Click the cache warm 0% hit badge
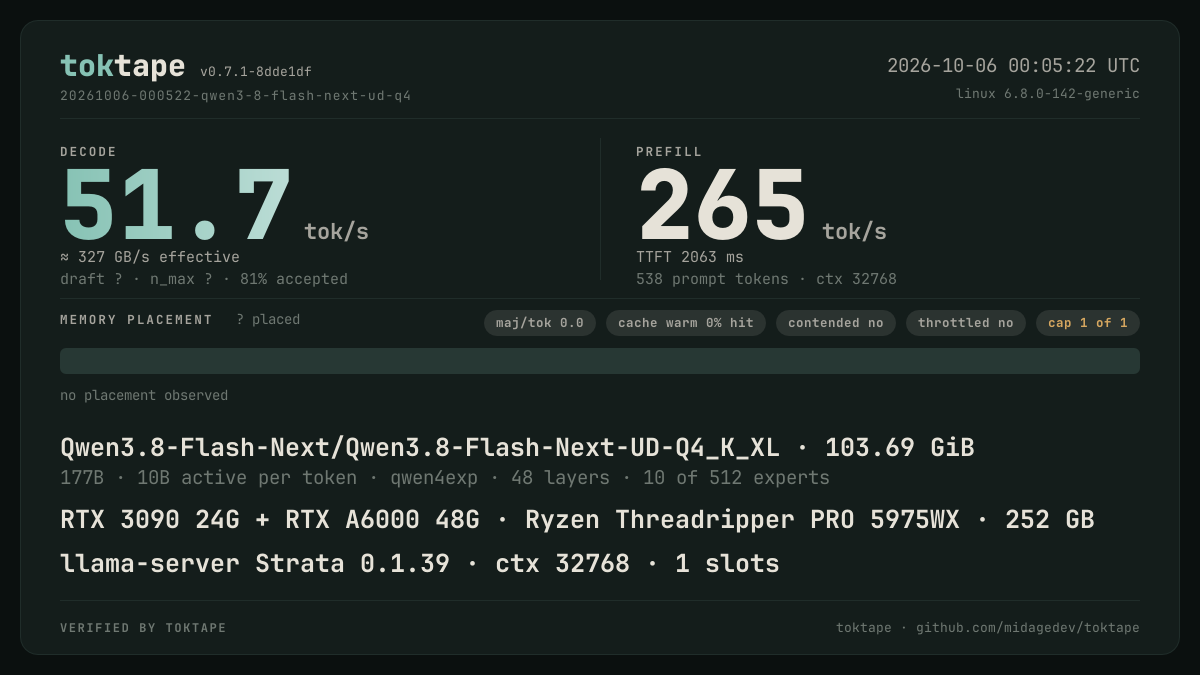Image resolution: width=1200 pixels, height=675 pixels. click(686, 323)
